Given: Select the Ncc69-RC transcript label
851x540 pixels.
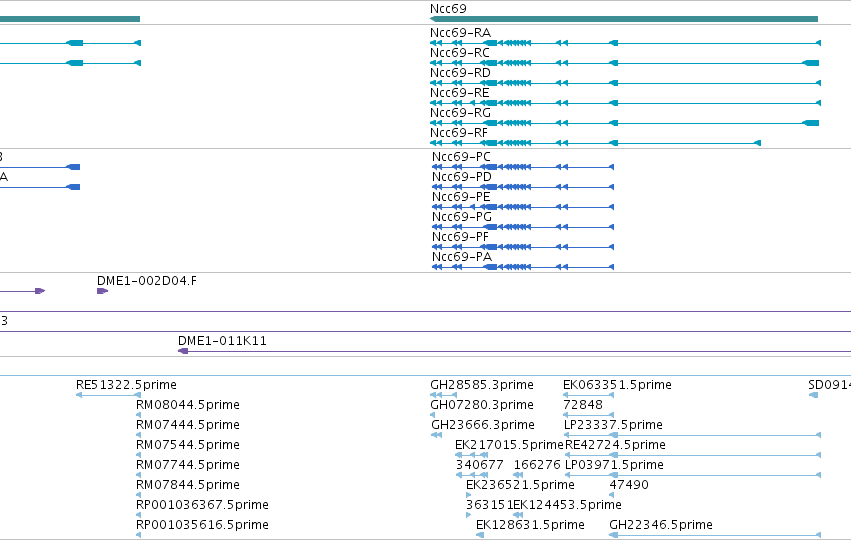Looking at the screenshot, I should [460, 53].
